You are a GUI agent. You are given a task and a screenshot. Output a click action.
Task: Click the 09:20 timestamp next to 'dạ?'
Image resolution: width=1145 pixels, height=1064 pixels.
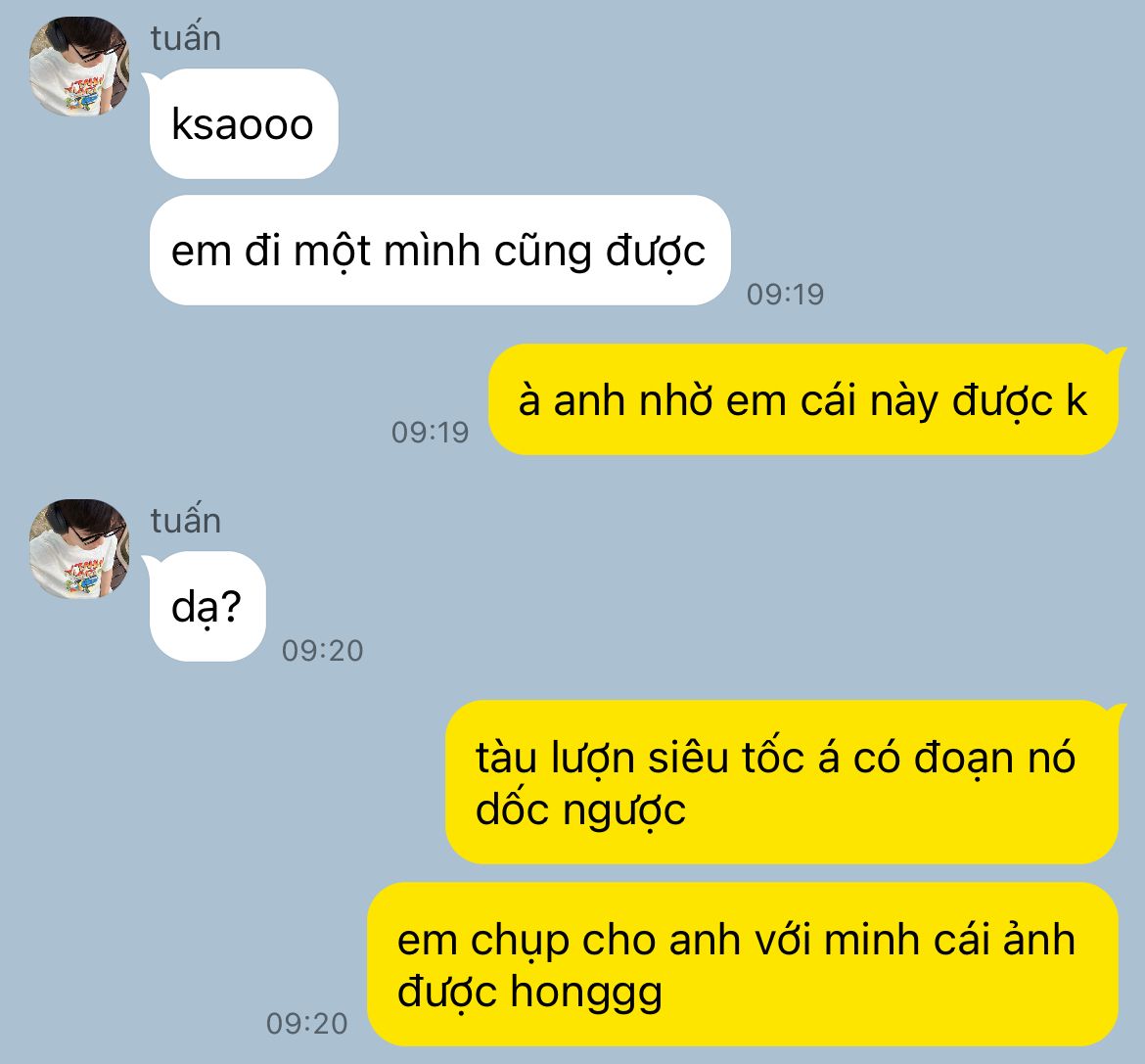(x=323, y=651)
